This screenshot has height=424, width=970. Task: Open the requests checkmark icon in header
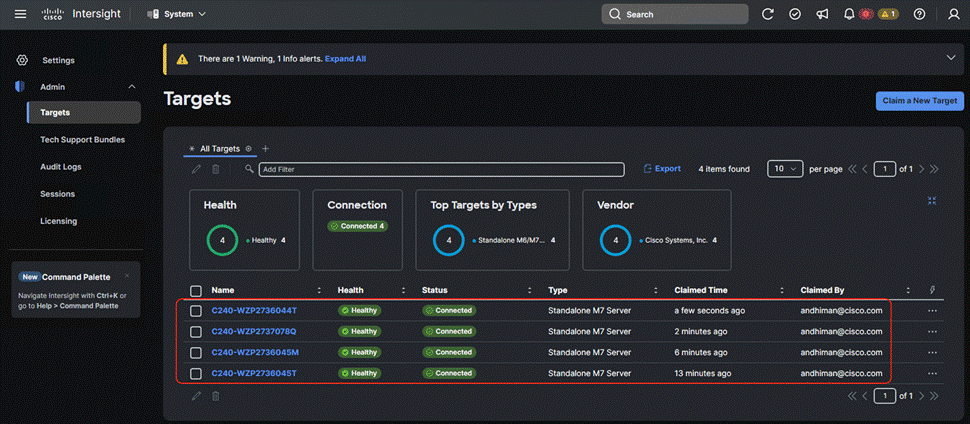(x=795, y=14)
